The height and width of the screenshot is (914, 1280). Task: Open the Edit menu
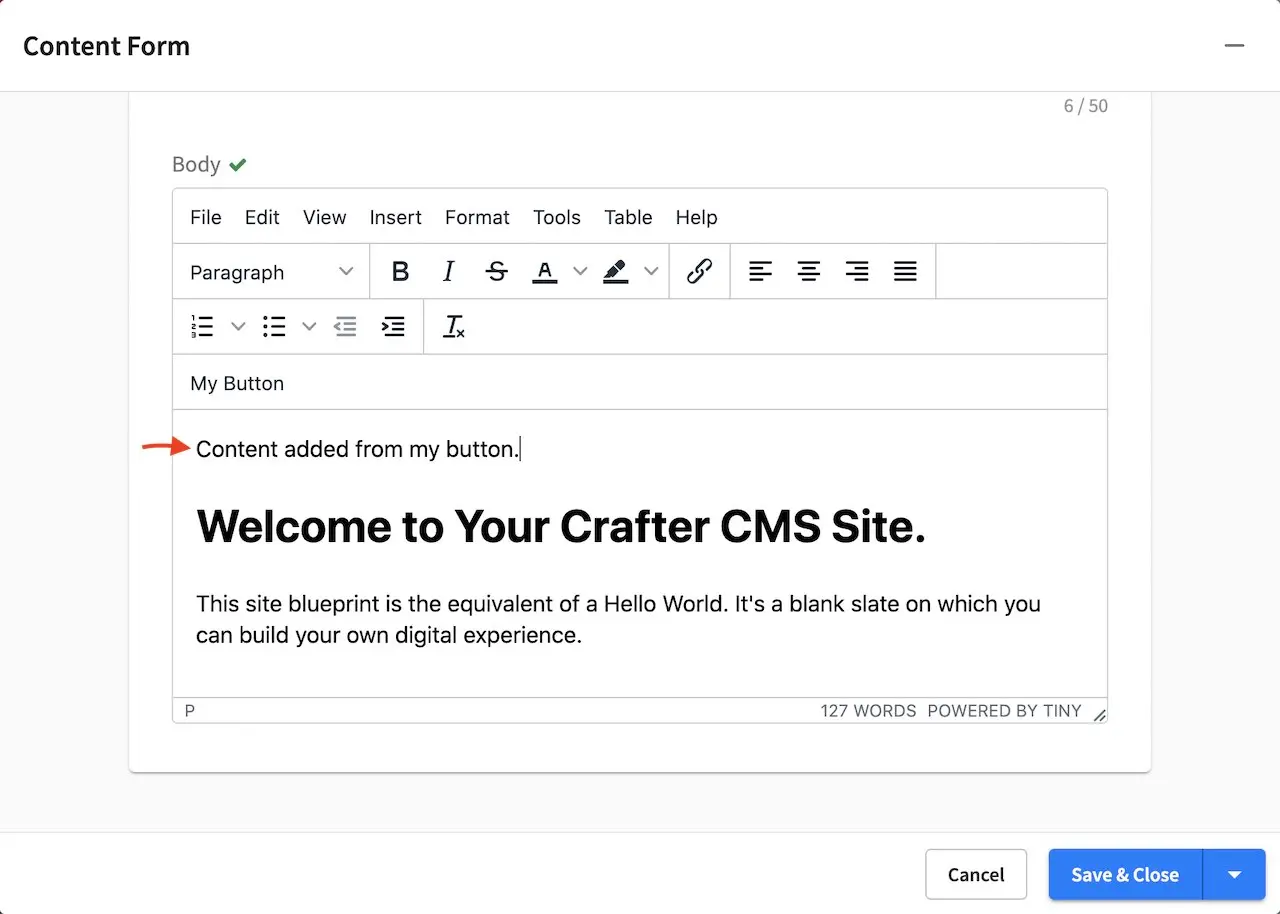[x=262, y=217]
